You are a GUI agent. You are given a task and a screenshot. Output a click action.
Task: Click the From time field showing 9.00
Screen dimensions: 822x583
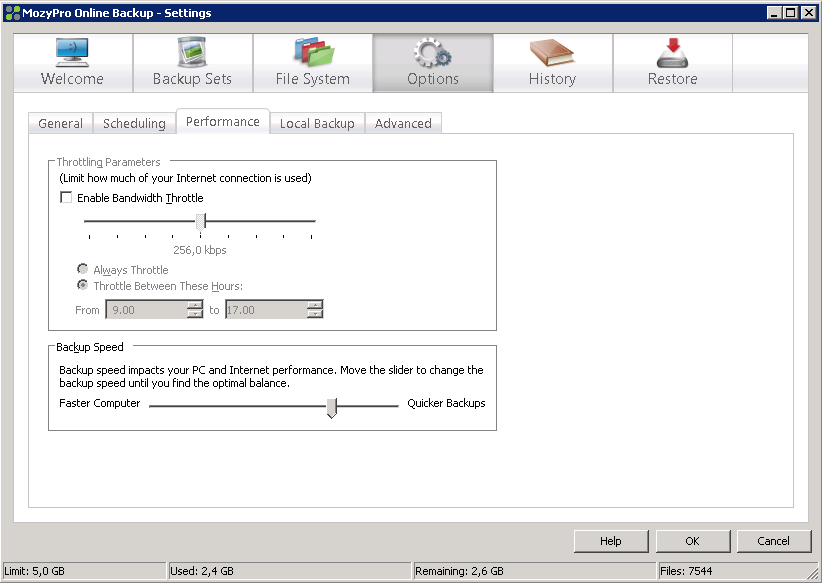147,310
